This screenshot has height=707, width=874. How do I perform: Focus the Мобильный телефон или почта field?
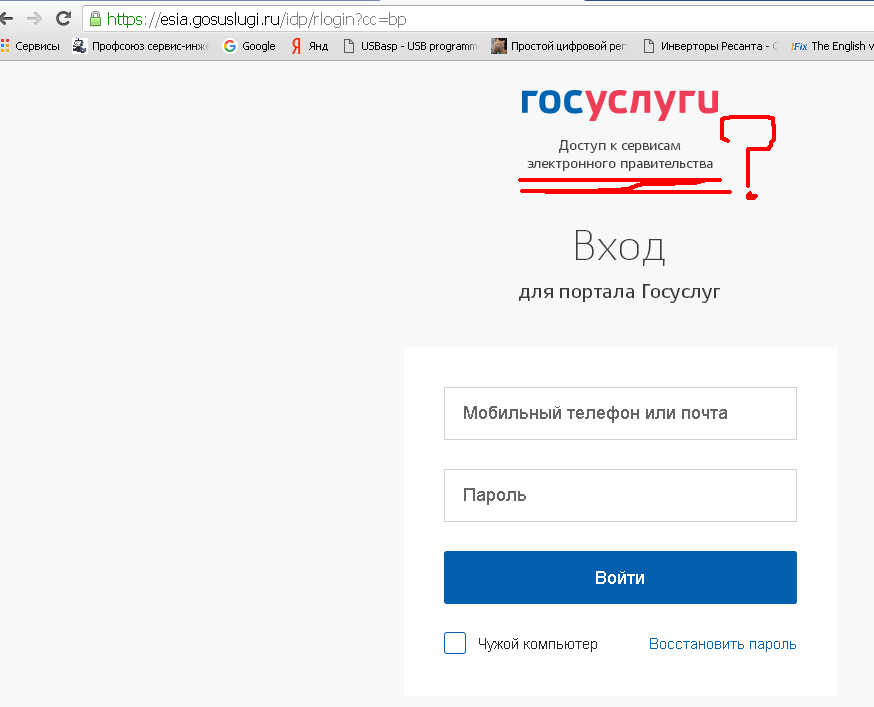tap(620, 413)
